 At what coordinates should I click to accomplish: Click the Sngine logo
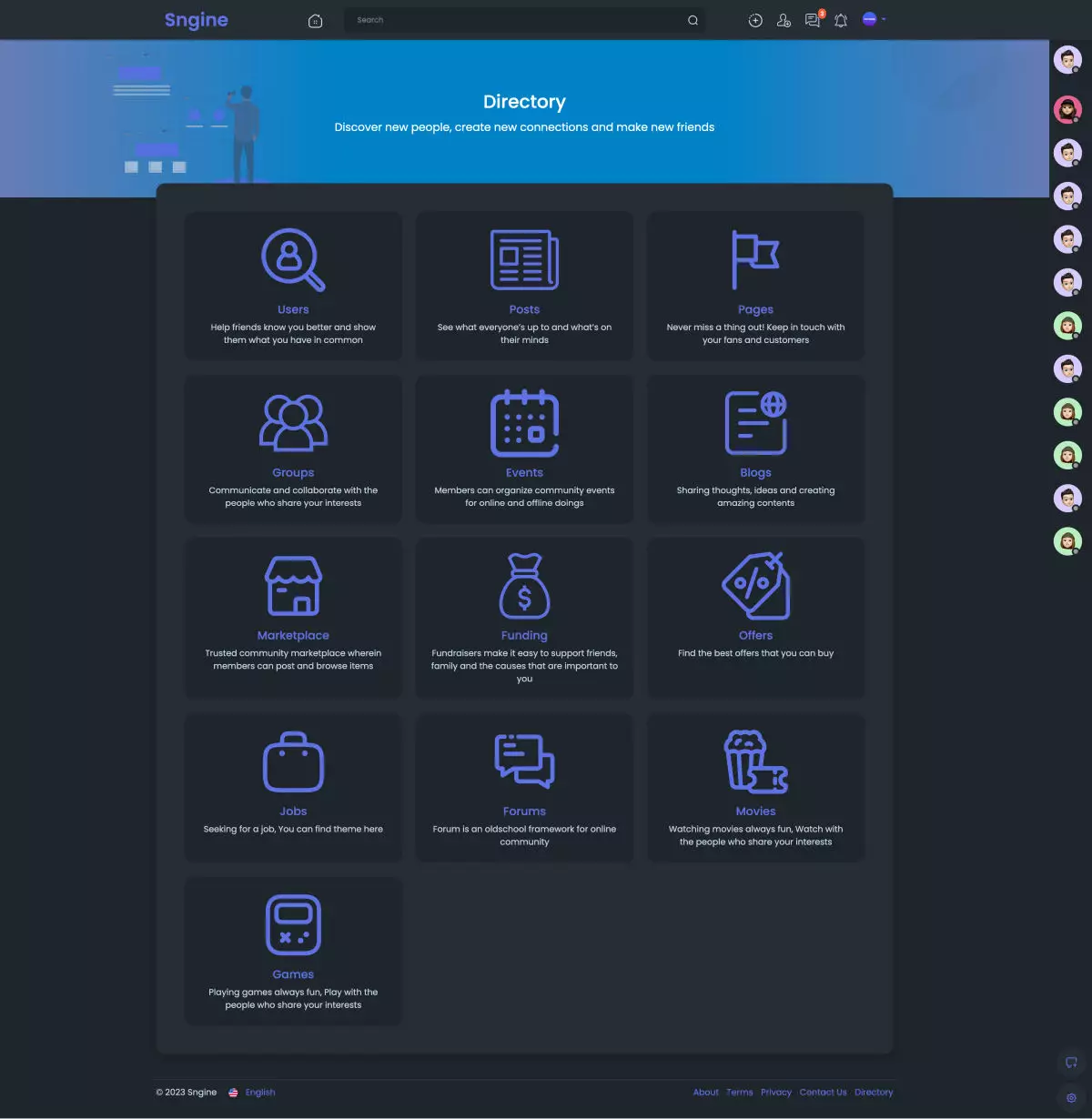tap(196, 20)
